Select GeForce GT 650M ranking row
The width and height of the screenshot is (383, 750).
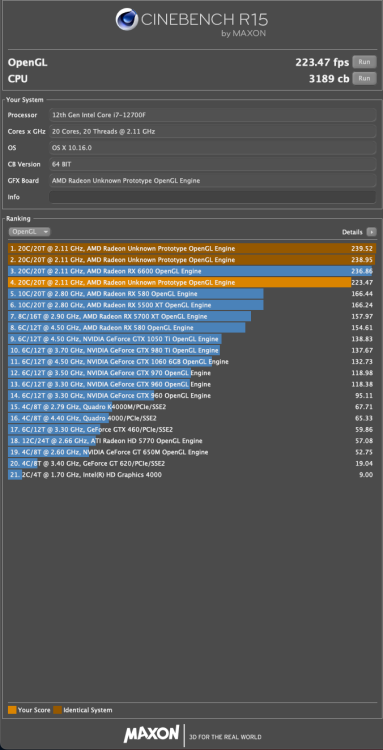click(192, 452)
